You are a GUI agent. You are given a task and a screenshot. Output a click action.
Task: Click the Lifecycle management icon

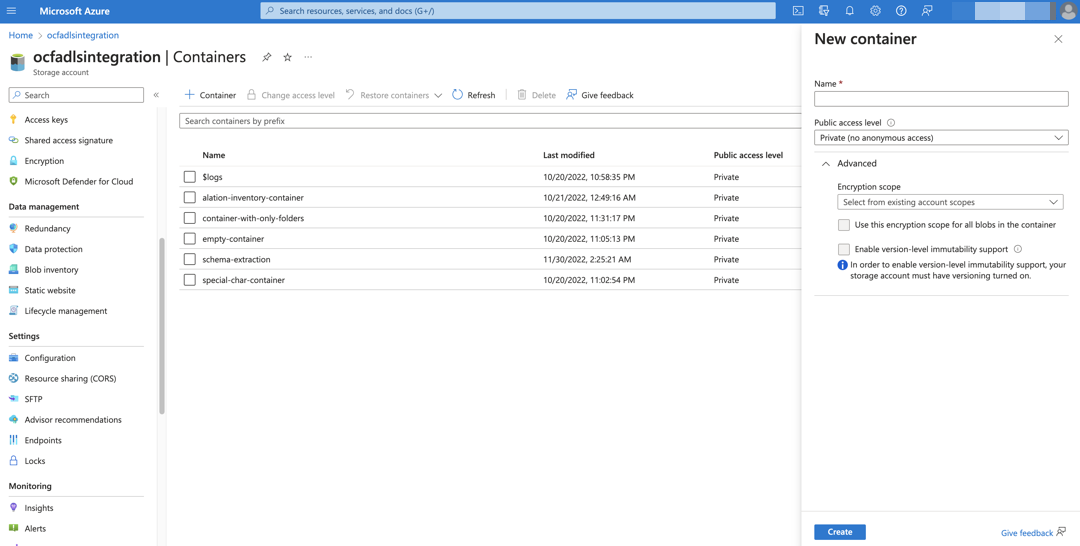click(13, 311)
